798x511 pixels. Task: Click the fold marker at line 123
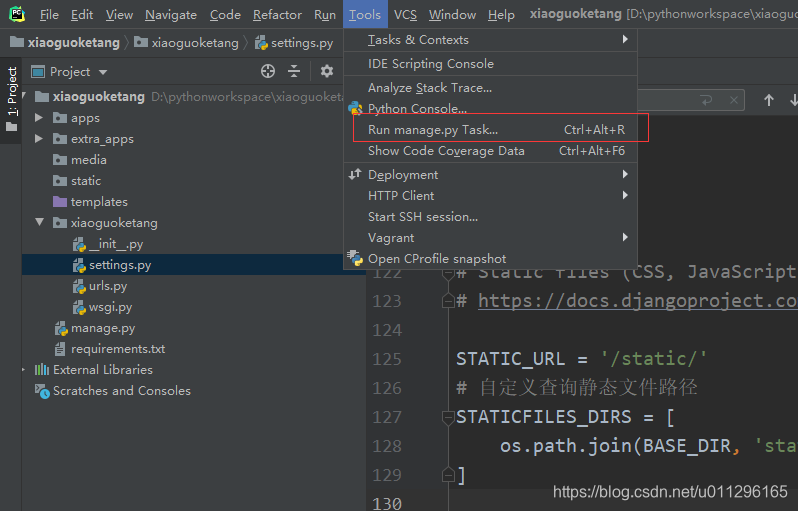(448, 301)
